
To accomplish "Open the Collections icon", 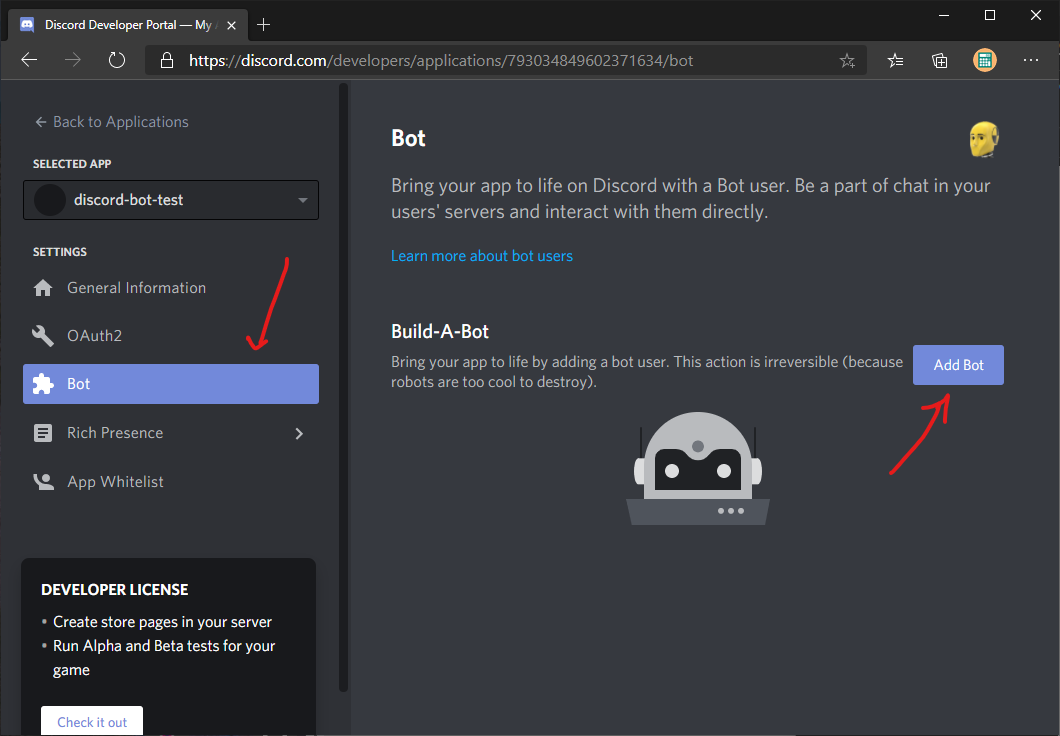I will tap(940, 61).
